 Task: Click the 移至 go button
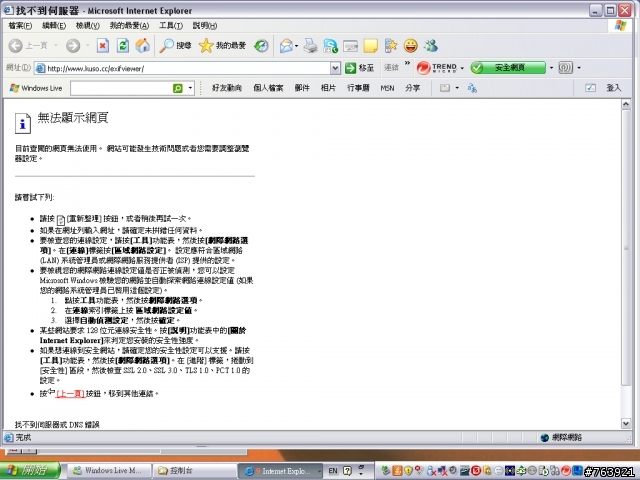pos(360,68)
